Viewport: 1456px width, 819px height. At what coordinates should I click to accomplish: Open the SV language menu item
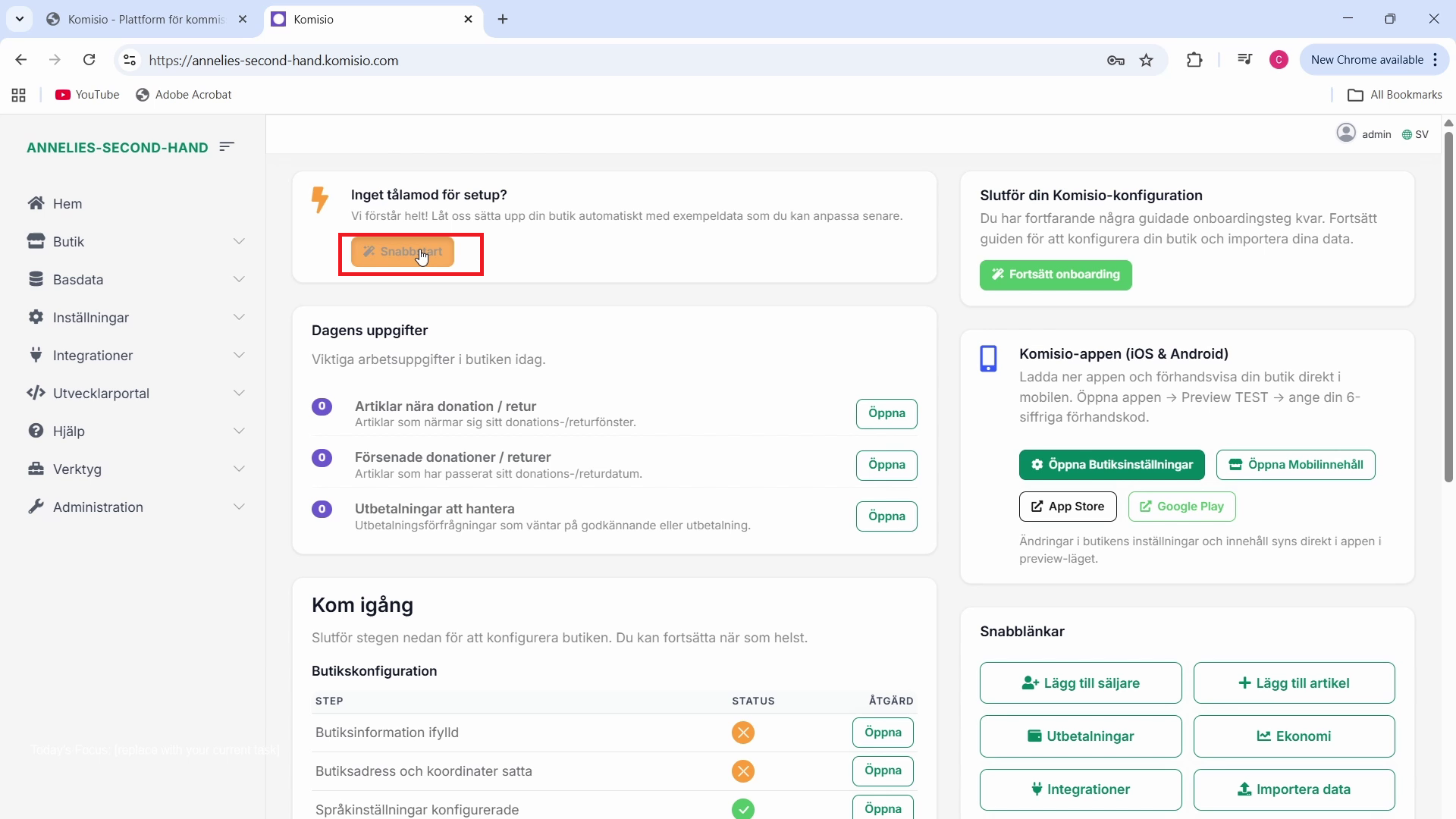[x=1415, y=133]
